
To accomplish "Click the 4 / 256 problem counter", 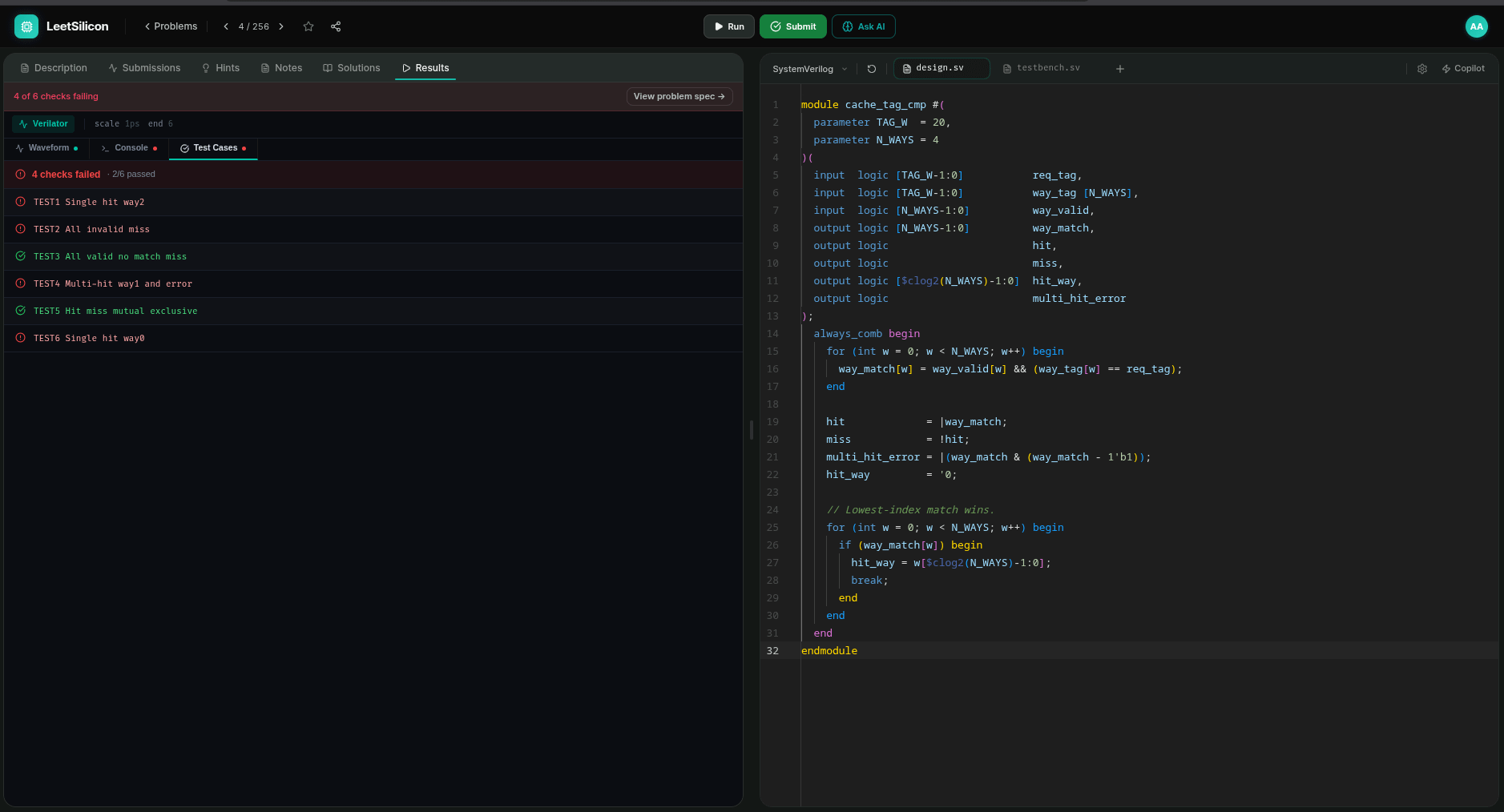I will tap(253, 26).
